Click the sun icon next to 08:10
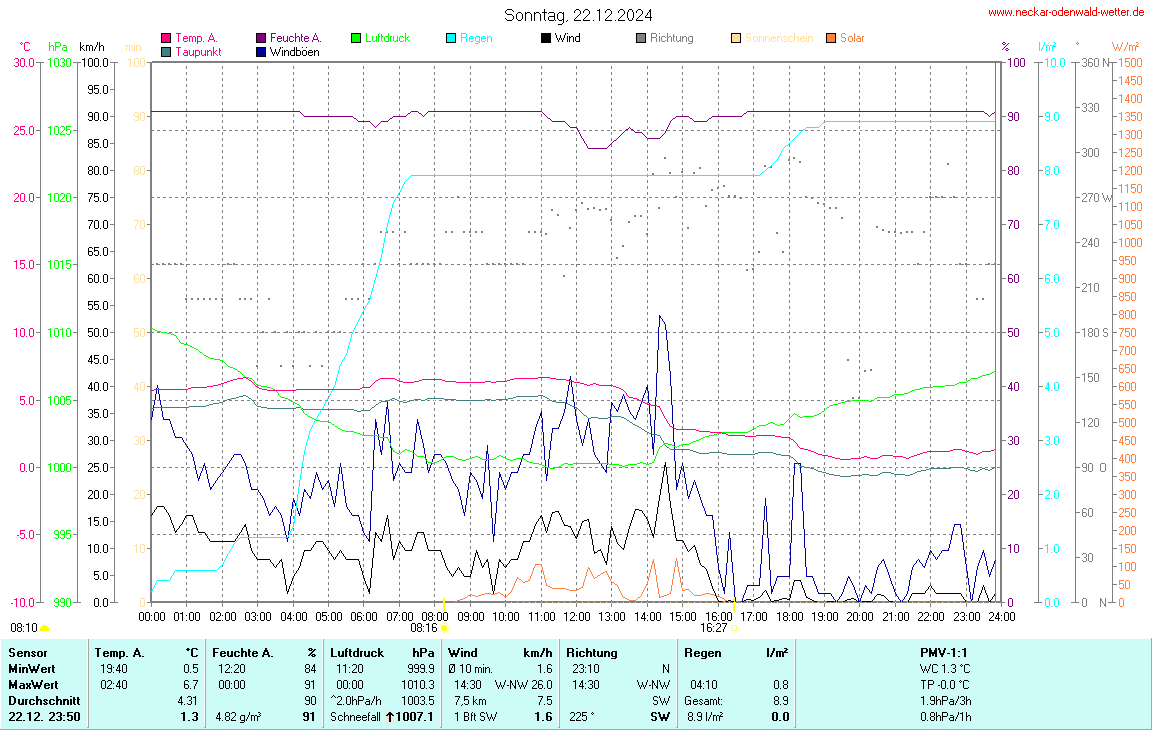 coord(44,628)
